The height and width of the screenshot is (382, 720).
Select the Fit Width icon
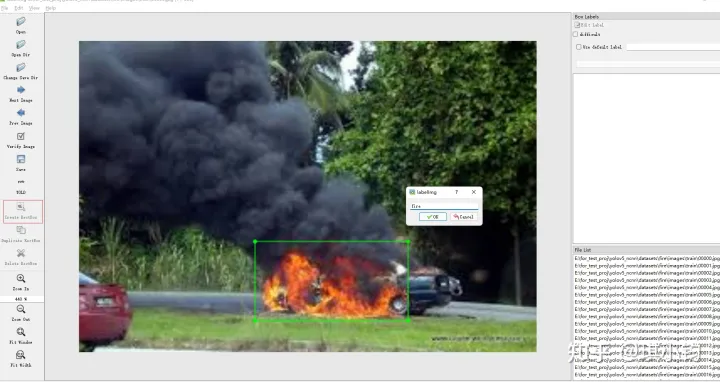(21, 355)
